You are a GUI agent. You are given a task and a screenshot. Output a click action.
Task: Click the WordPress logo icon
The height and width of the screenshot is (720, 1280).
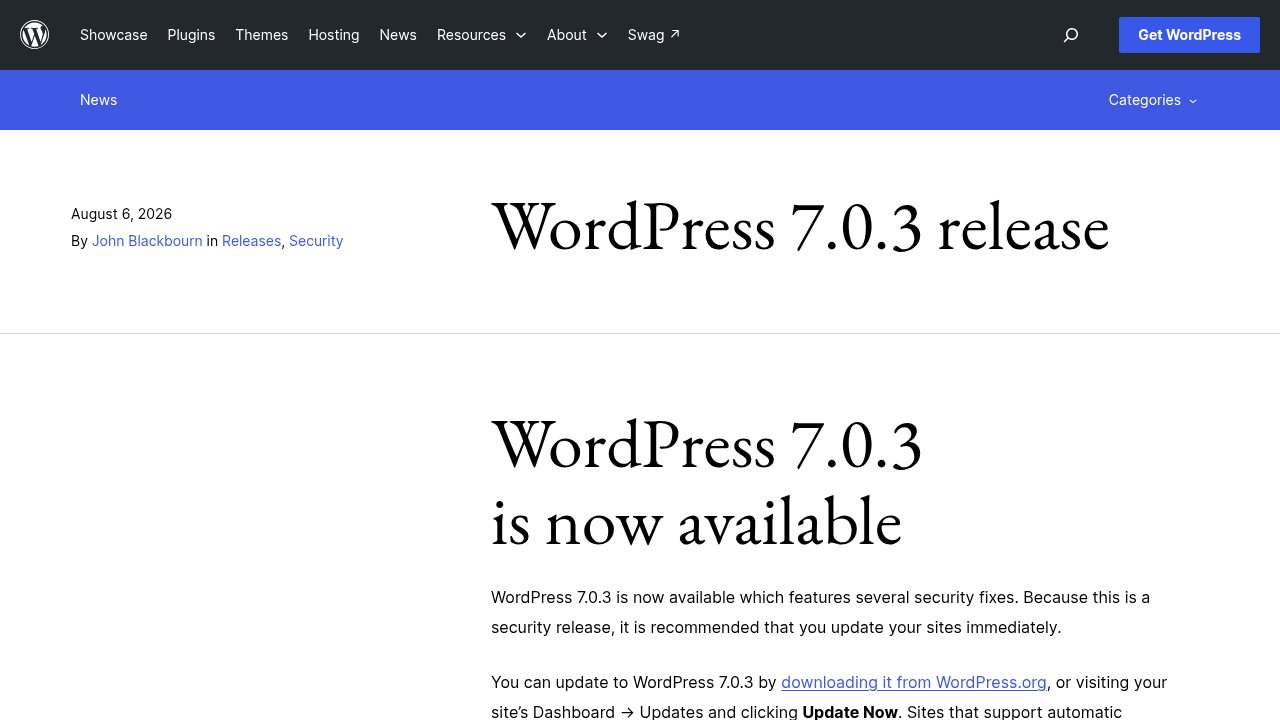tap(35, 35)
